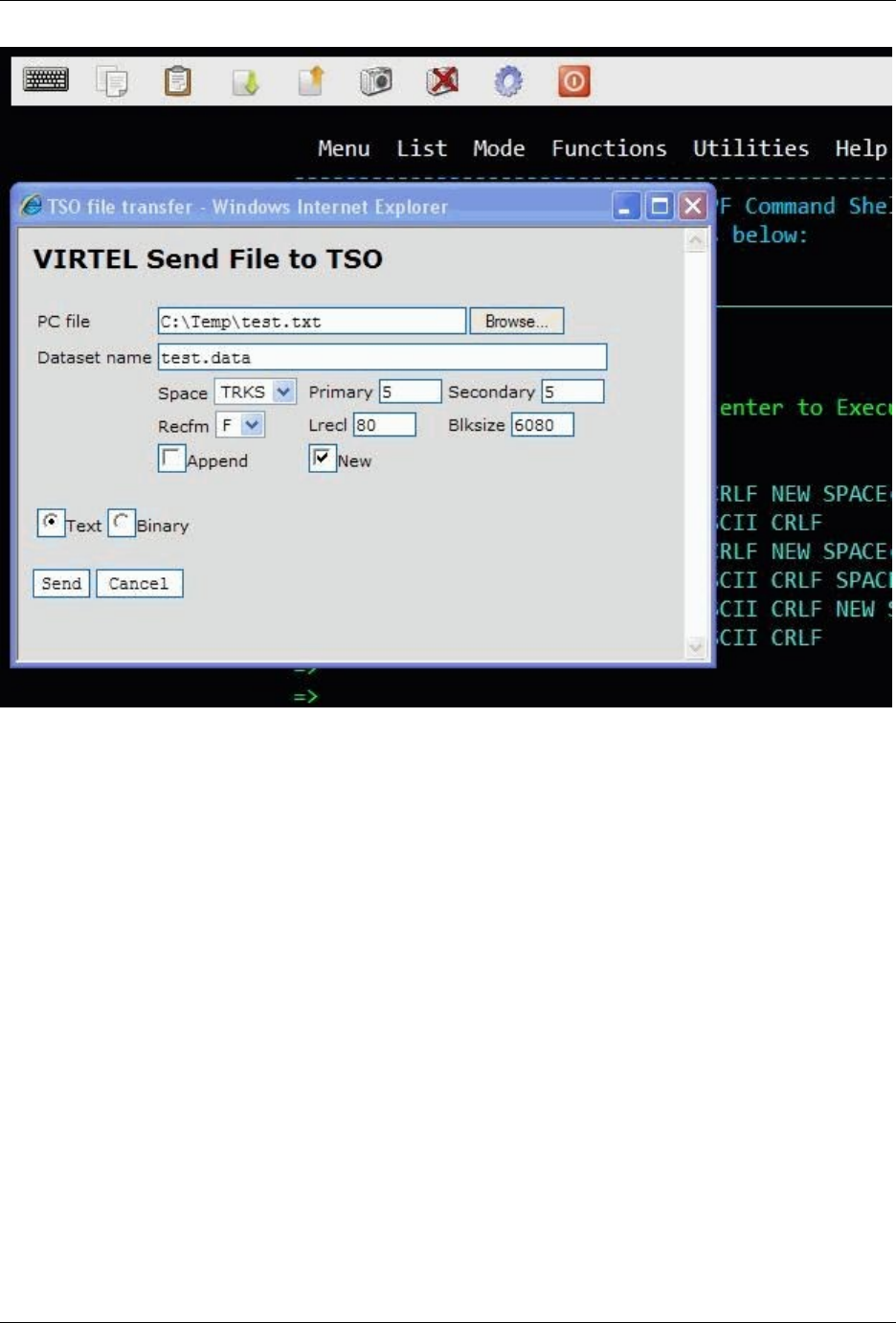896x1323 pixels.
Task: Open the on-screen keyboard toolbar icon
Action: [45, 80]
